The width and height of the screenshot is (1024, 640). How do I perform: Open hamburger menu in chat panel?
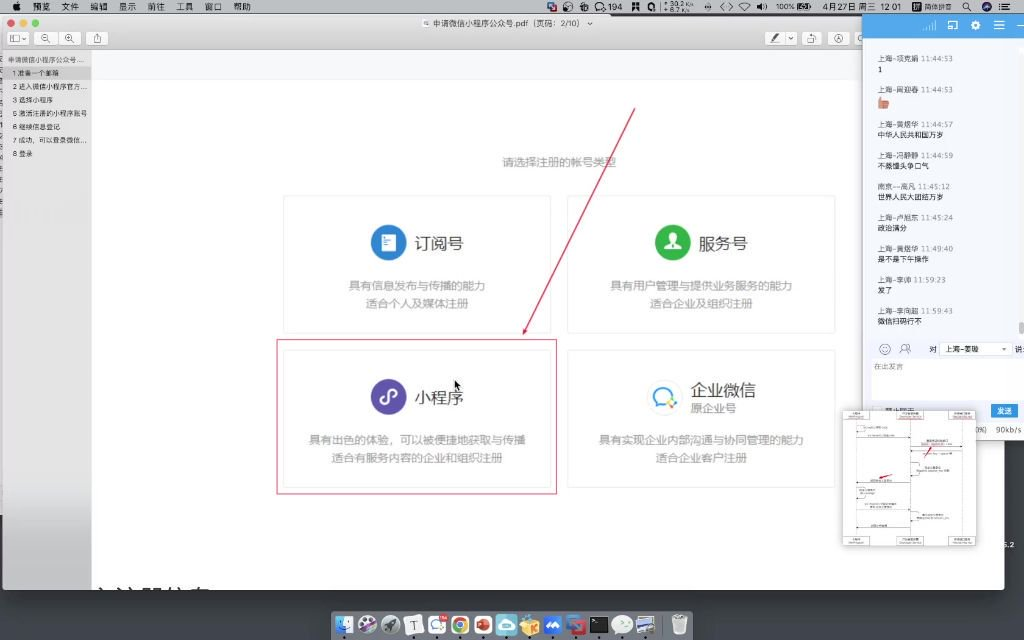(999, 25)
